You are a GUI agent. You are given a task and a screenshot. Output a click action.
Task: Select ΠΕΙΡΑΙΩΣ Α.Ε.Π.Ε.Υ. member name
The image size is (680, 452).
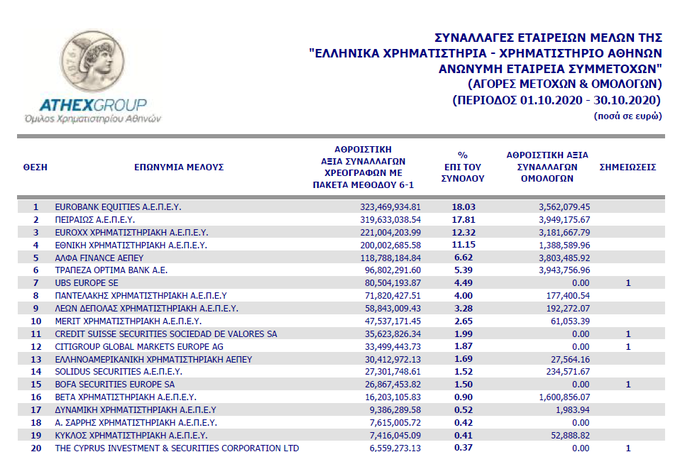[95, 219]
